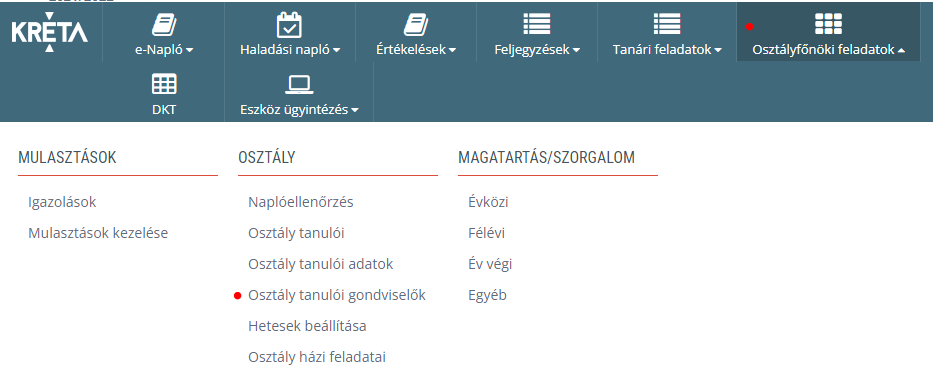Choose Év végi evaluation link
This screenshot has width=933, height=391.
tap(490, 264)
